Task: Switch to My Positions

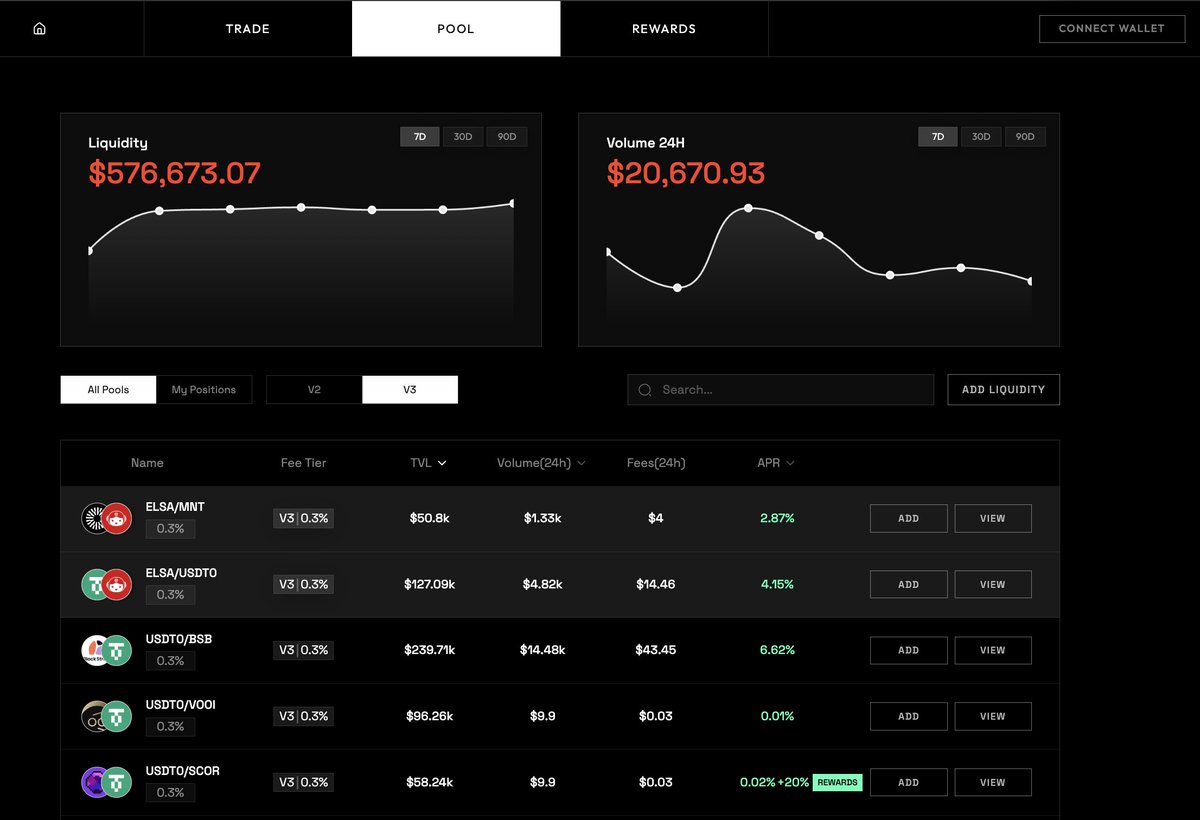Action: coord(204,389)
